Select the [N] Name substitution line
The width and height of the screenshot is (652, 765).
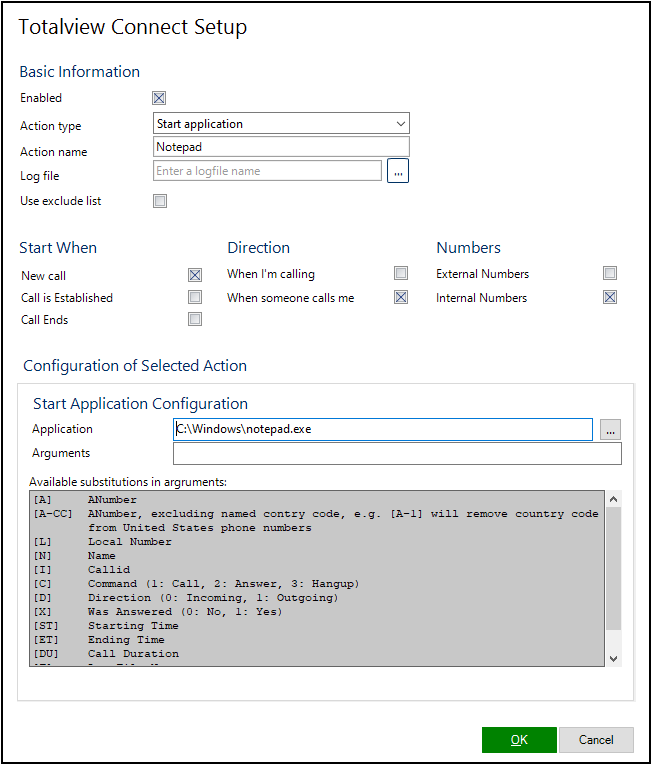click(x=74, y=556)
